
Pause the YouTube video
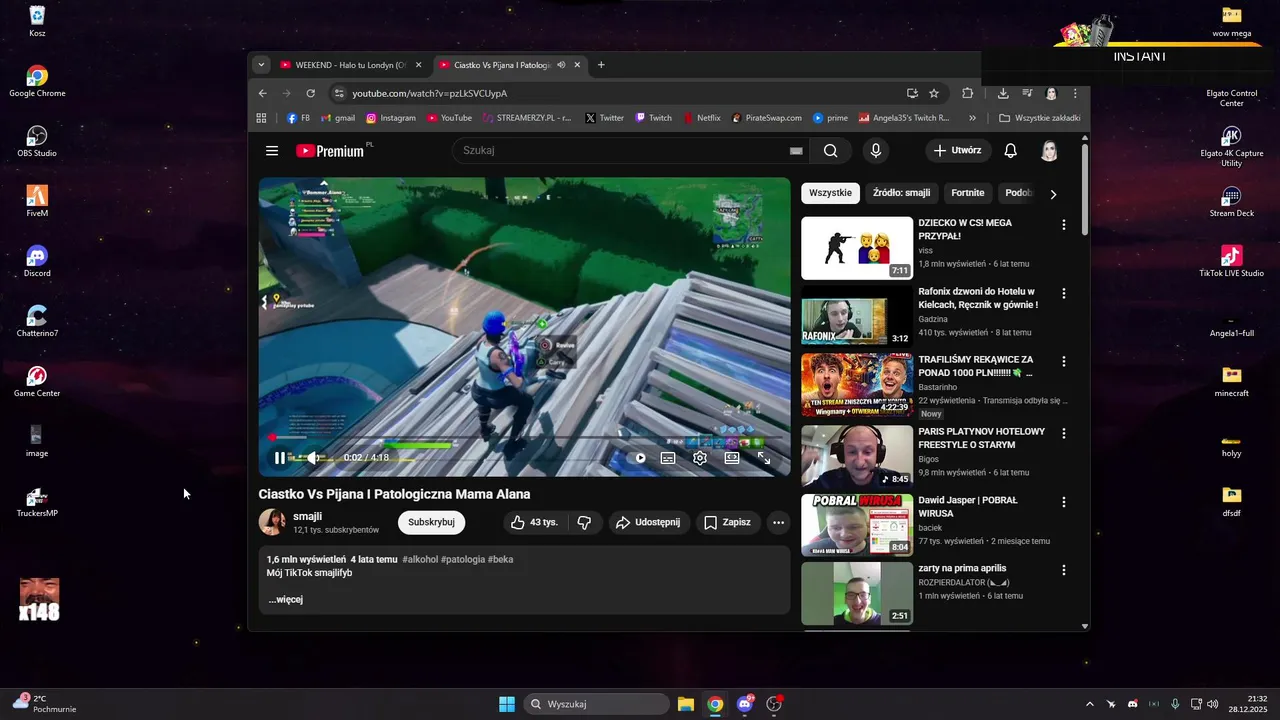pyautogui.click(x=280, y=458)
